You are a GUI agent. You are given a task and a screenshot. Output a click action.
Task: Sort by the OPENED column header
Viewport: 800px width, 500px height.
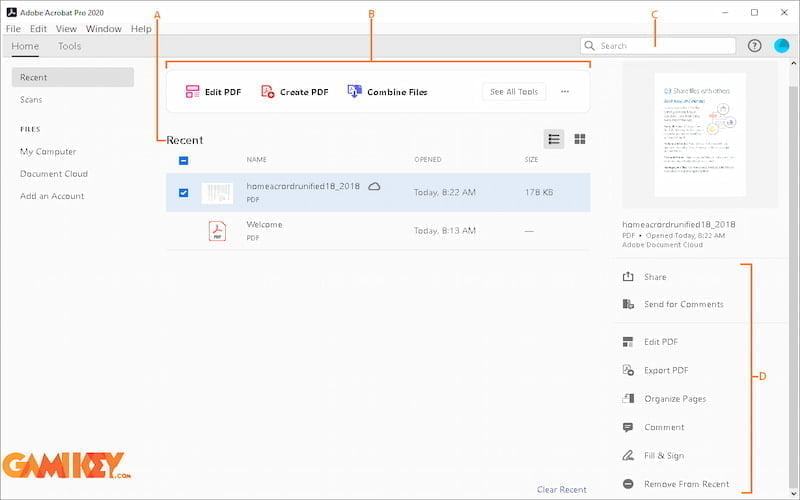[428, 160]
